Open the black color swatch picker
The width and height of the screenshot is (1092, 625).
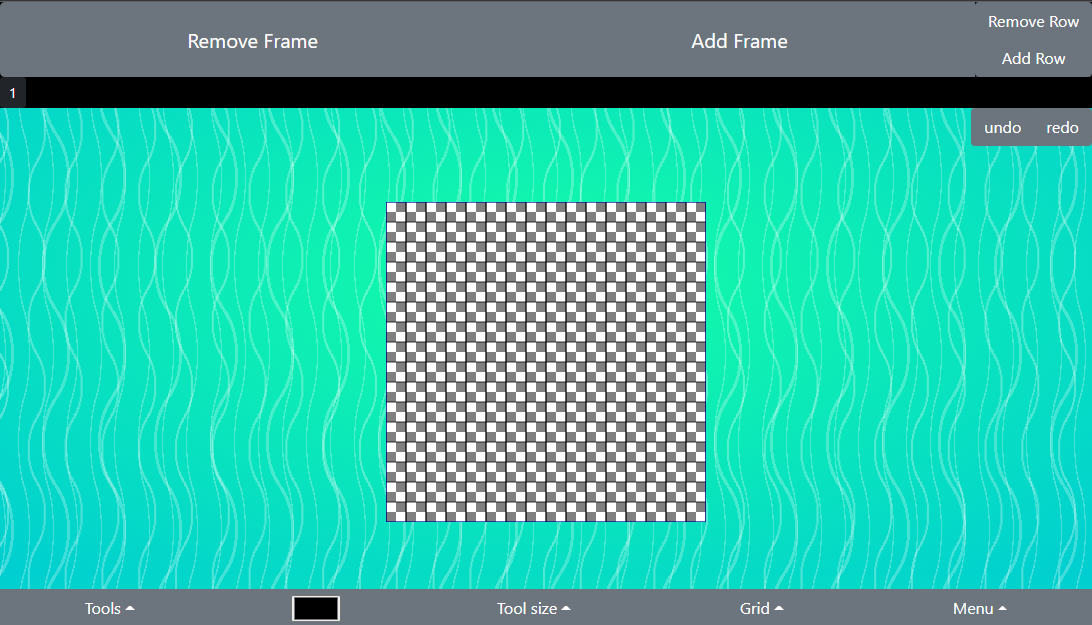tap(316, 608)
